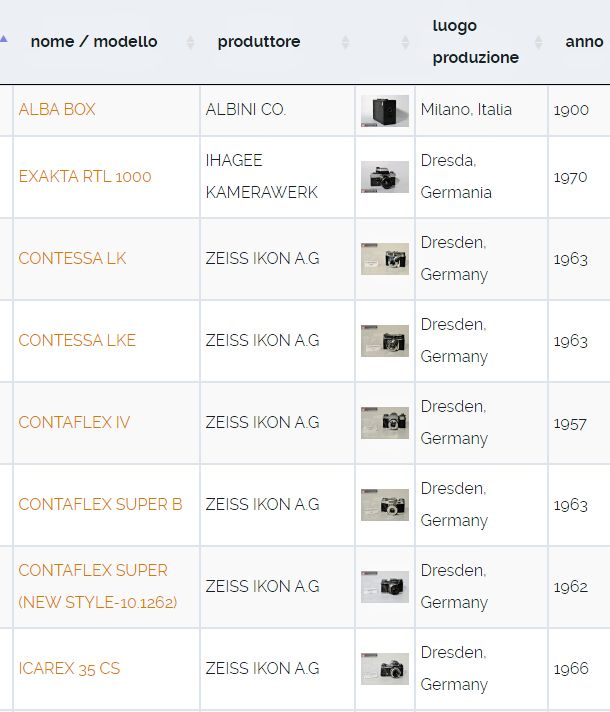This screenshot has width=610, height=712.
Task: Open the CONTAFLEX SUPER B link
Action: 100,504
